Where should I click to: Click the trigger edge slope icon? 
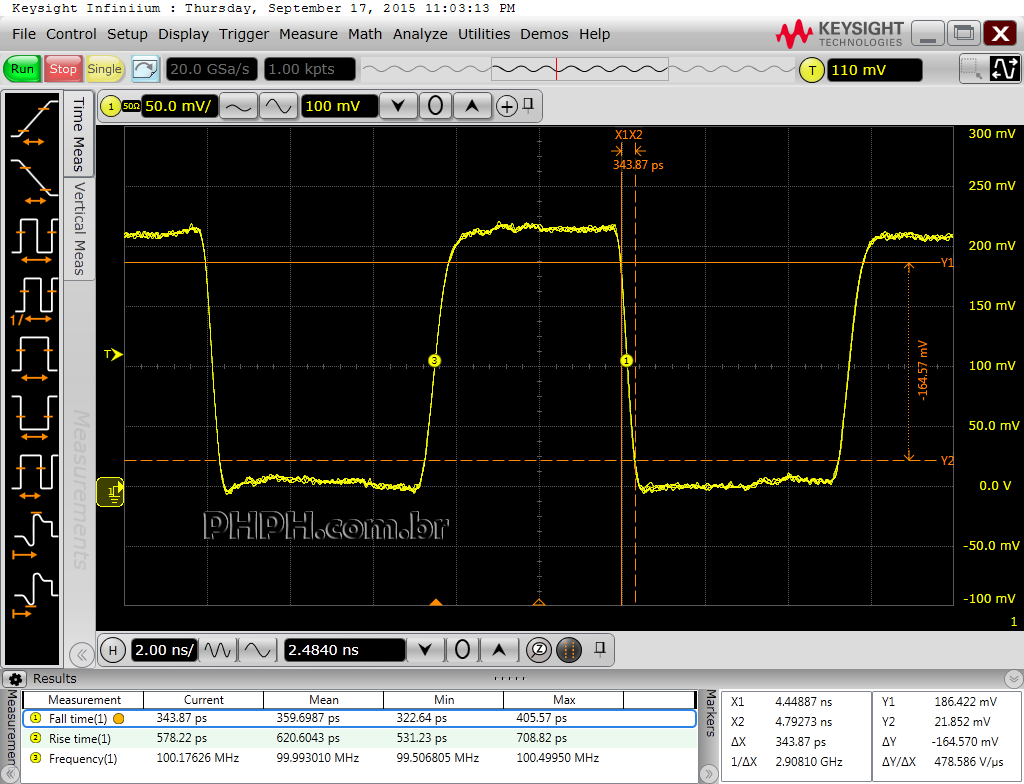pos(1003,69)
